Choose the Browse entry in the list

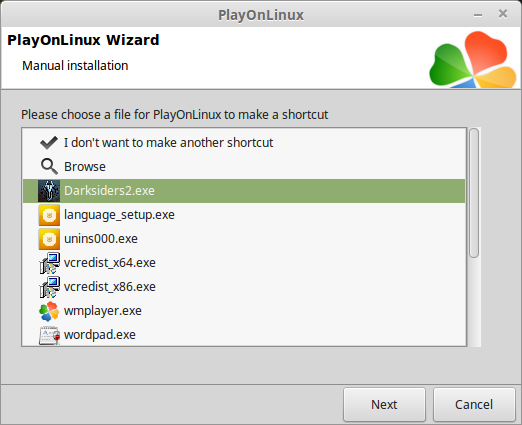coord(85,167)
